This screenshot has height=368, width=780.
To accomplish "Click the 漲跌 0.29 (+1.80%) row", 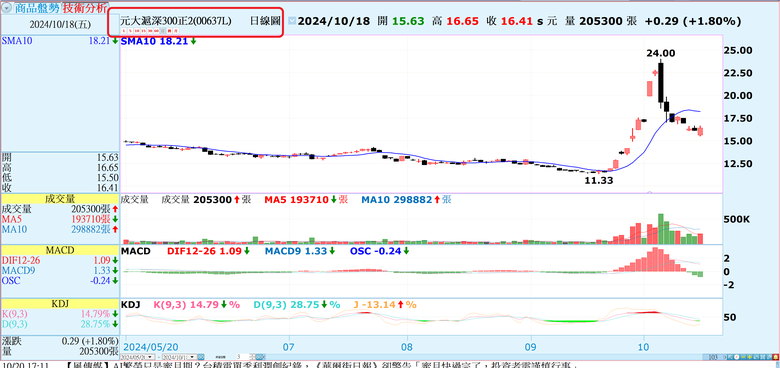I will tap(60, 342).
